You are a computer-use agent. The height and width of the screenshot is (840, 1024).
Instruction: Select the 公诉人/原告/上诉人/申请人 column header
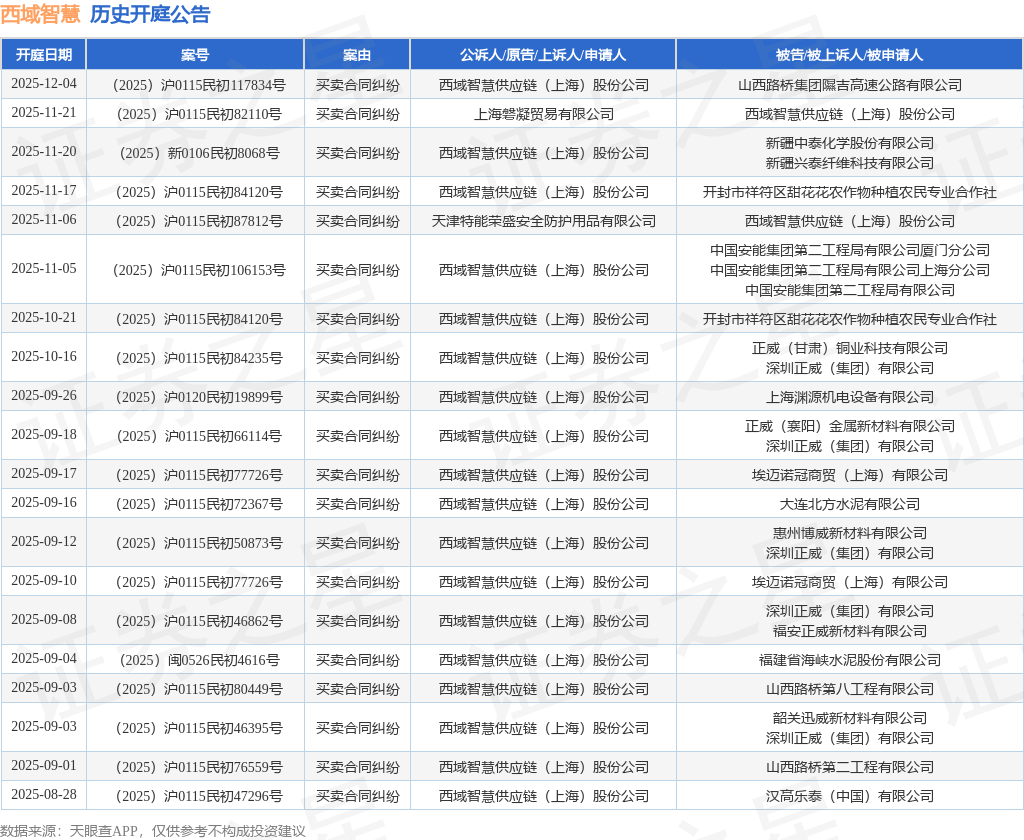[x=543, y=55]
